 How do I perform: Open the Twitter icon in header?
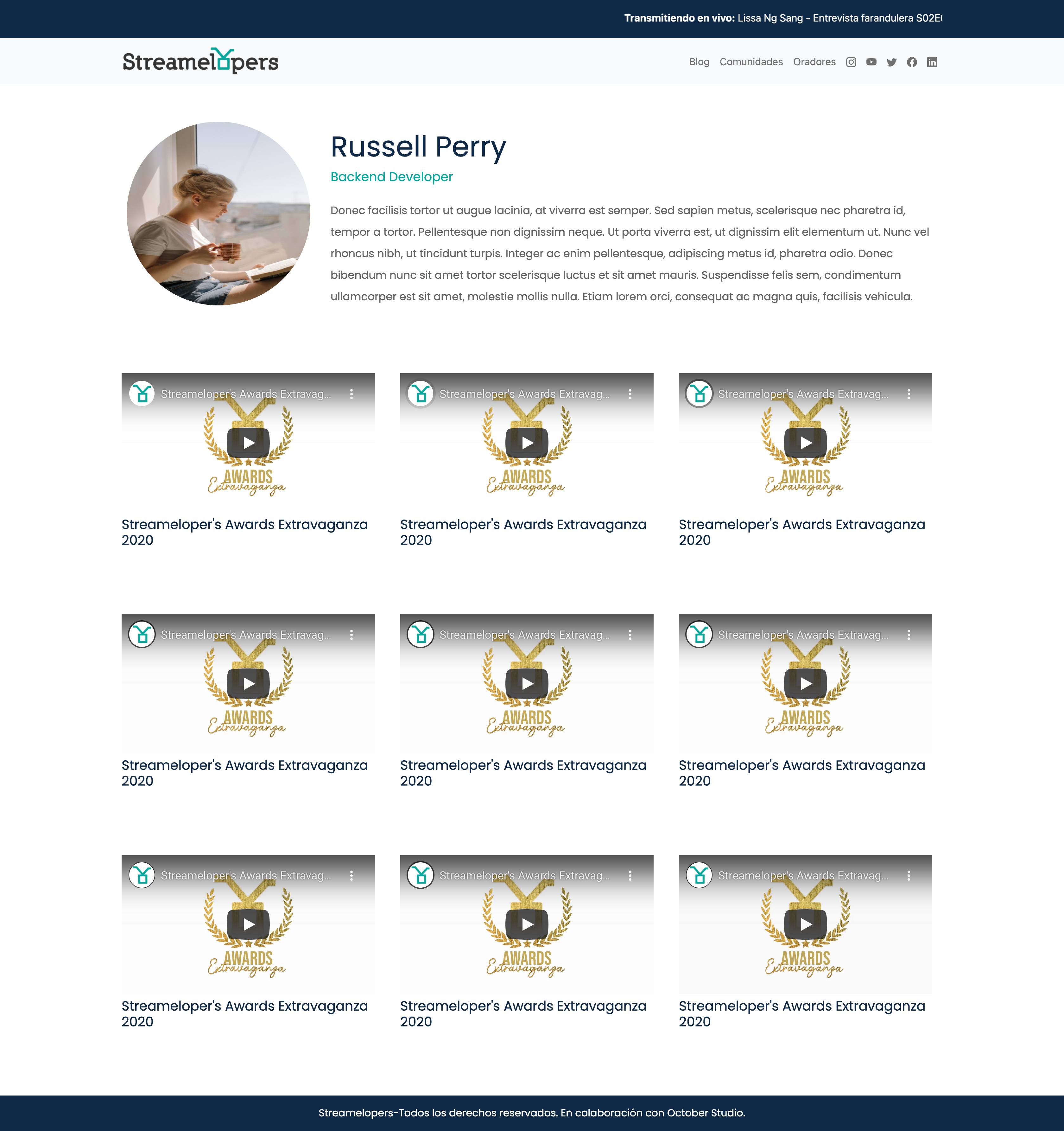tap(891, 62)
